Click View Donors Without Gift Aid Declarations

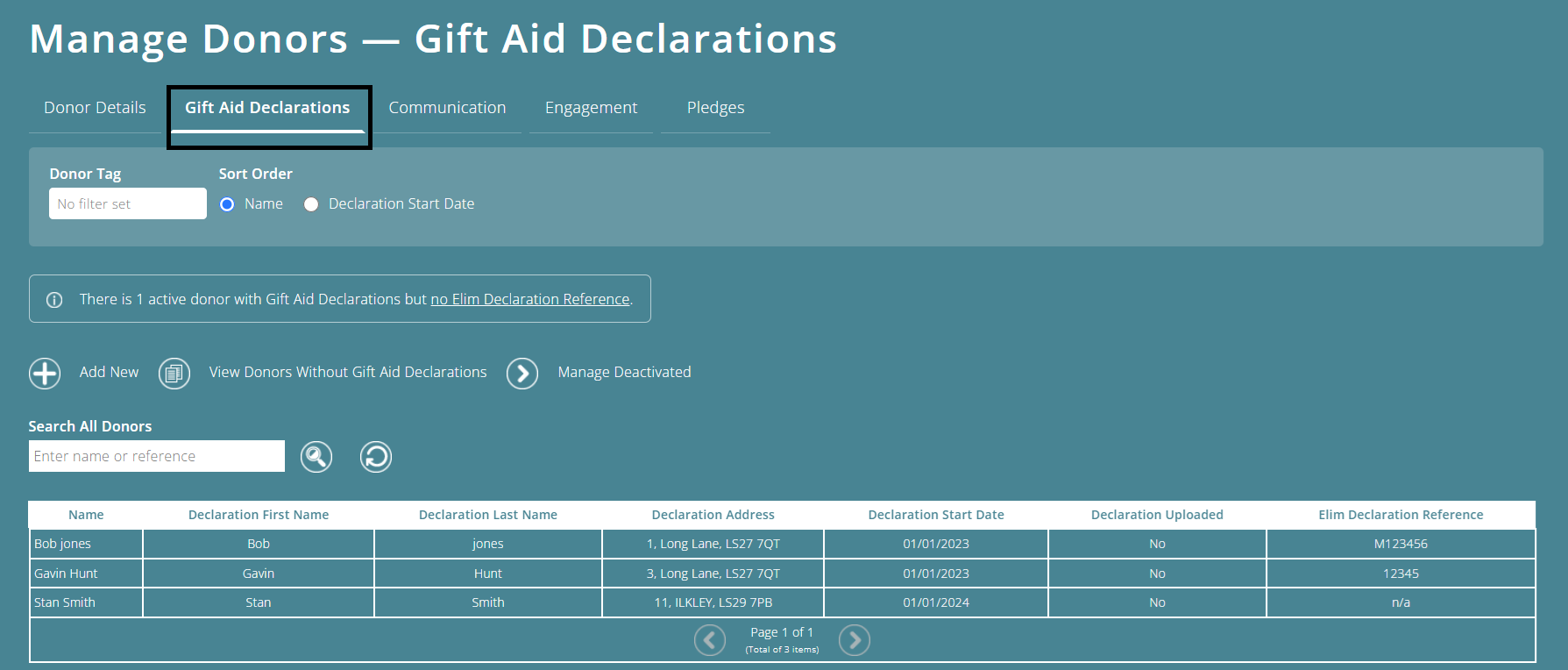coord(348,372)
